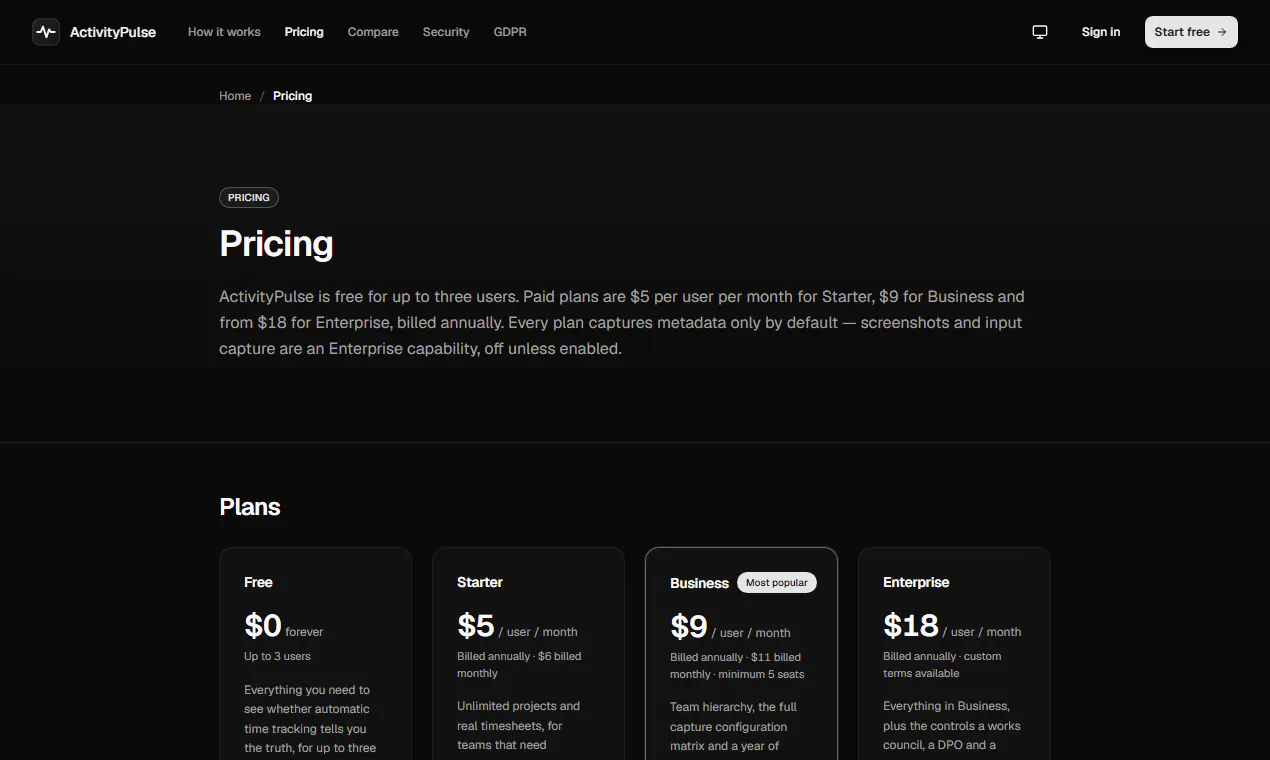Click 'Billed annually · $6 billed monthly' note
1270x760 pixels.
tap(519, 665)
